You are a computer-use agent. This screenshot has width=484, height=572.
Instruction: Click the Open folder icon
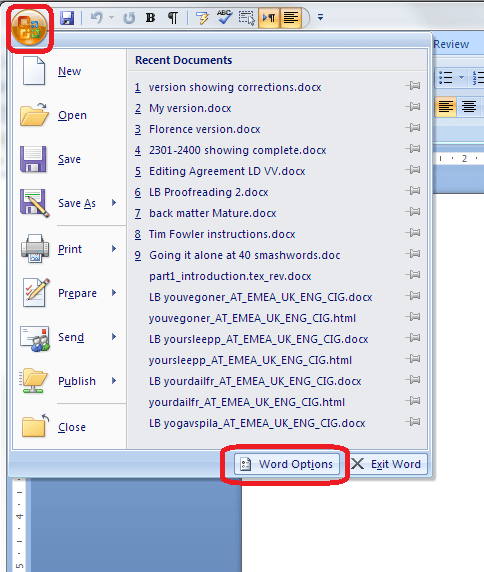click(x=34, y=115)
